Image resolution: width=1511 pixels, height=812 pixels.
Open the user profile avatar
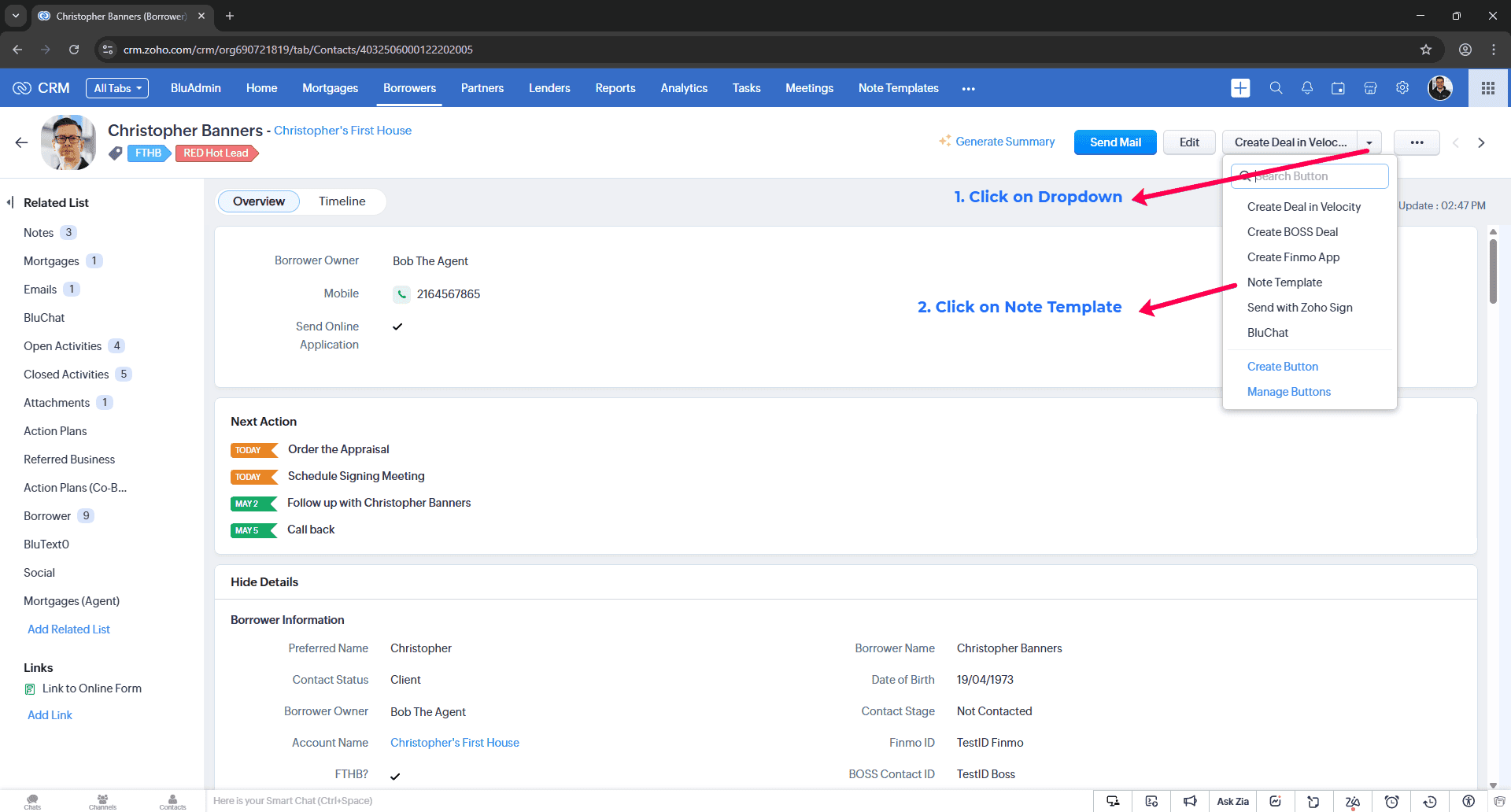1440,88
